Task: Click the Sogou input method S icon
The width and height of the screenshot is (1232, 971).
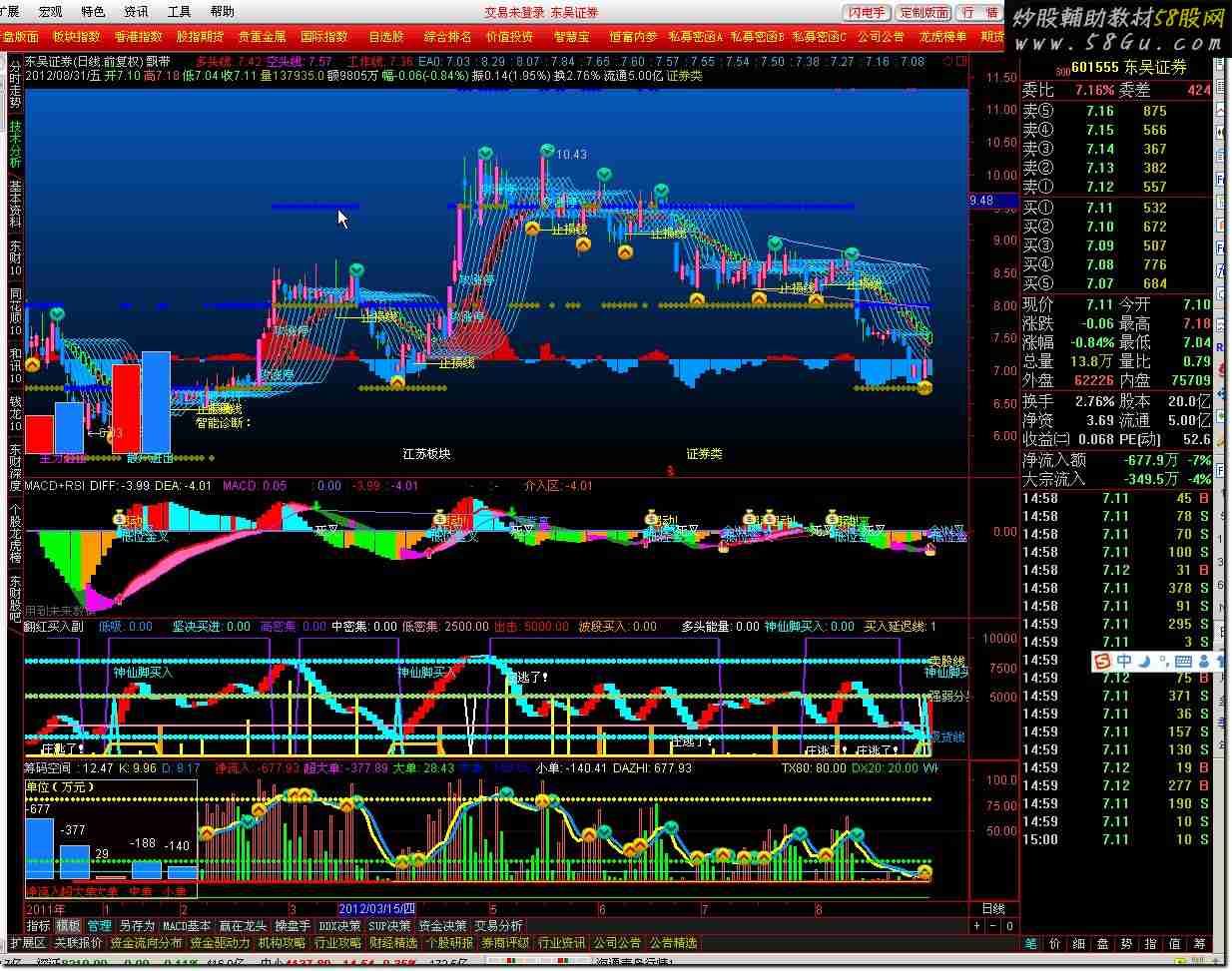Action: pyautogui.click(x=1100, y=662)
